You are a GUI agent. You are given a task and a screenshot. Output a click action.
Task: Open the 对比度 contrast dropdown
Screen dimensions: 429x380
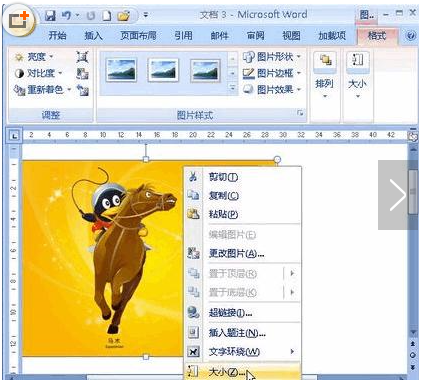click(x=38, y=73)
